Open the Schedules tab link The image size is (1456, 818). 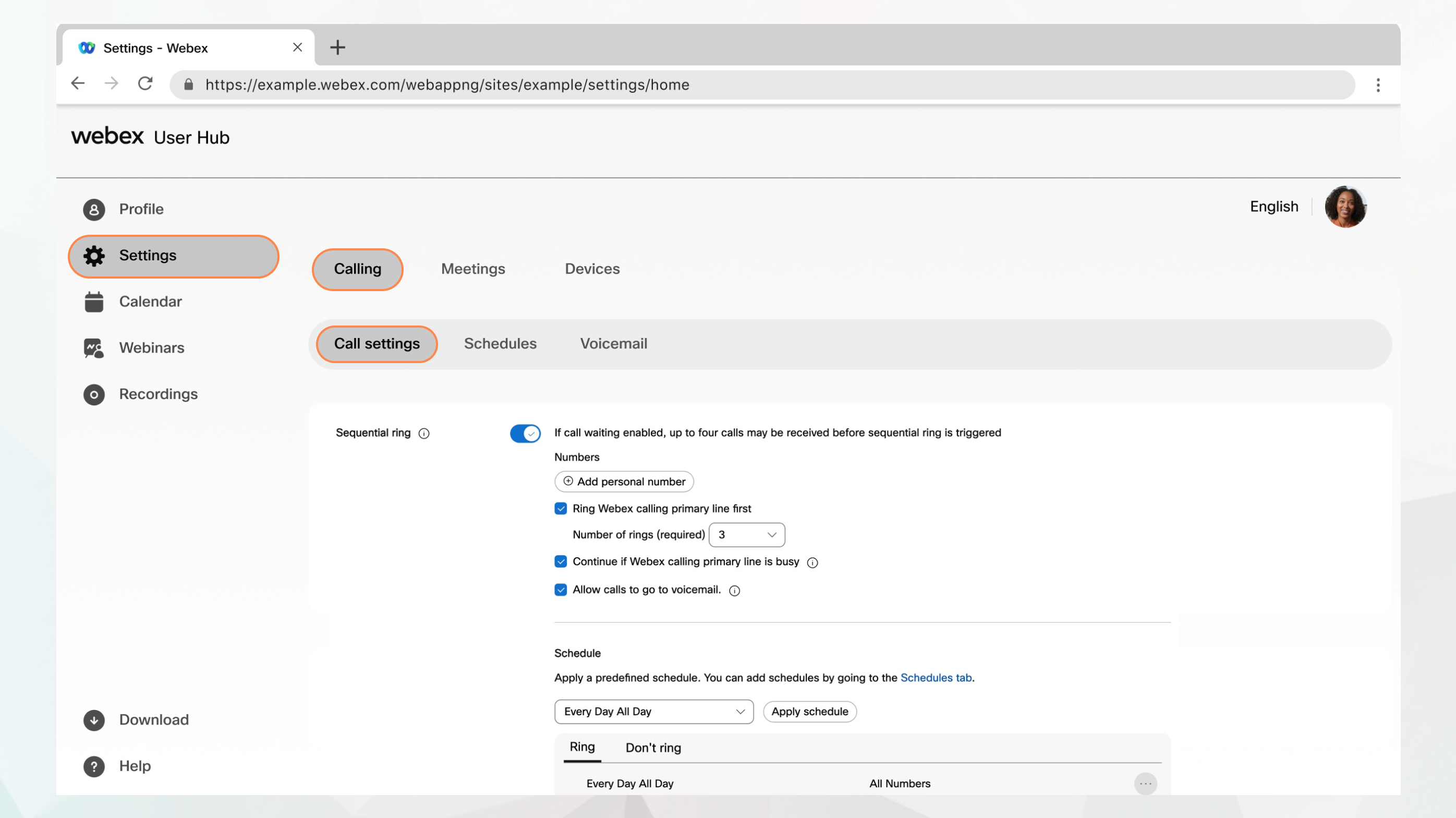[936, 677]
